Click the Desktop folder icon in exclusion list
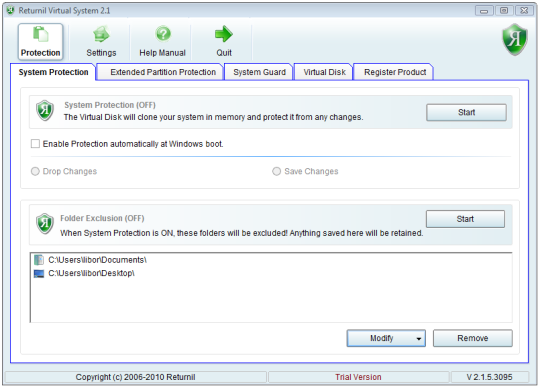Viewport: 540px width, 388px height. coord(39,274)
